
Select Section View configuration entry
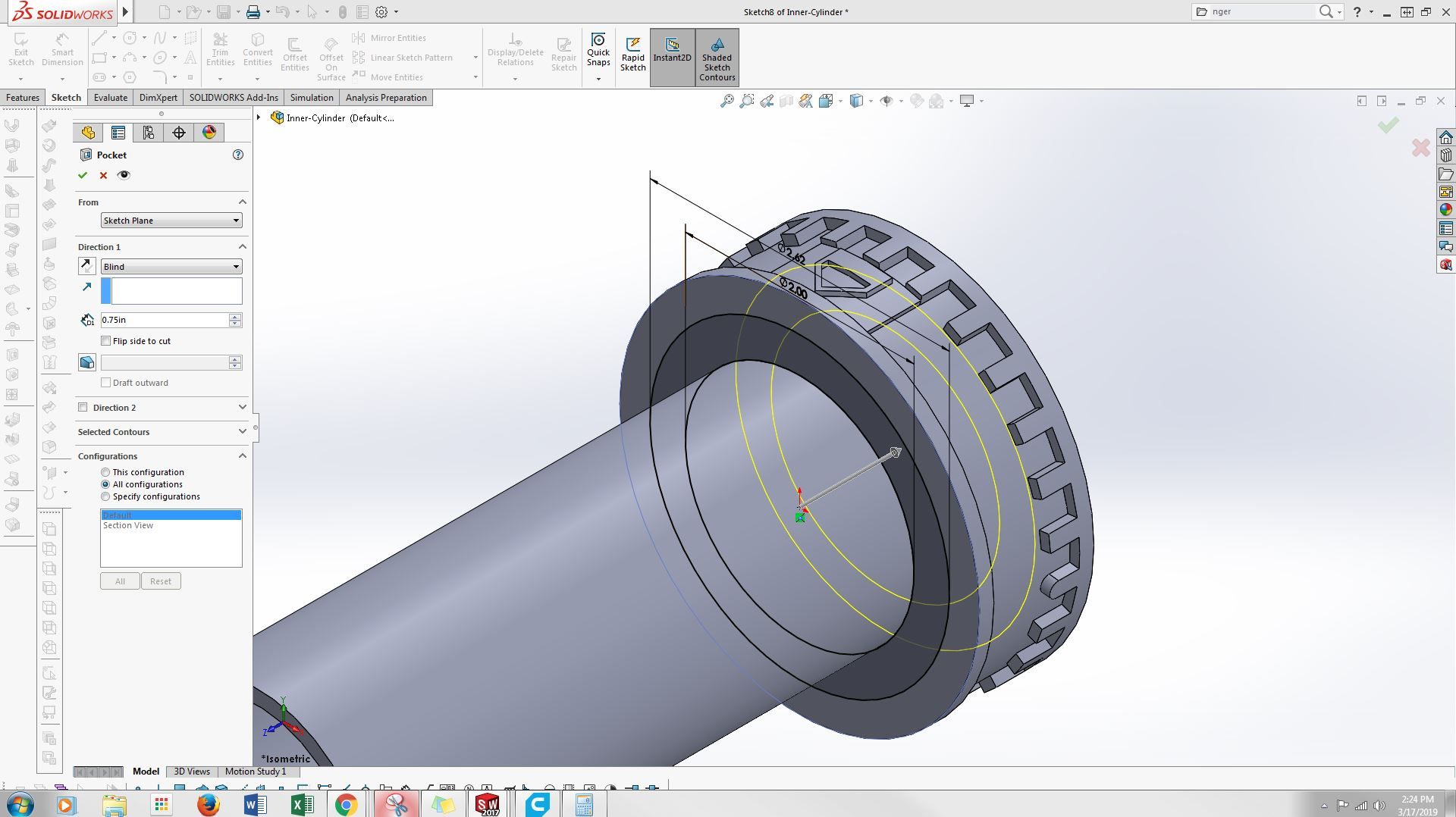pos(128,525)
